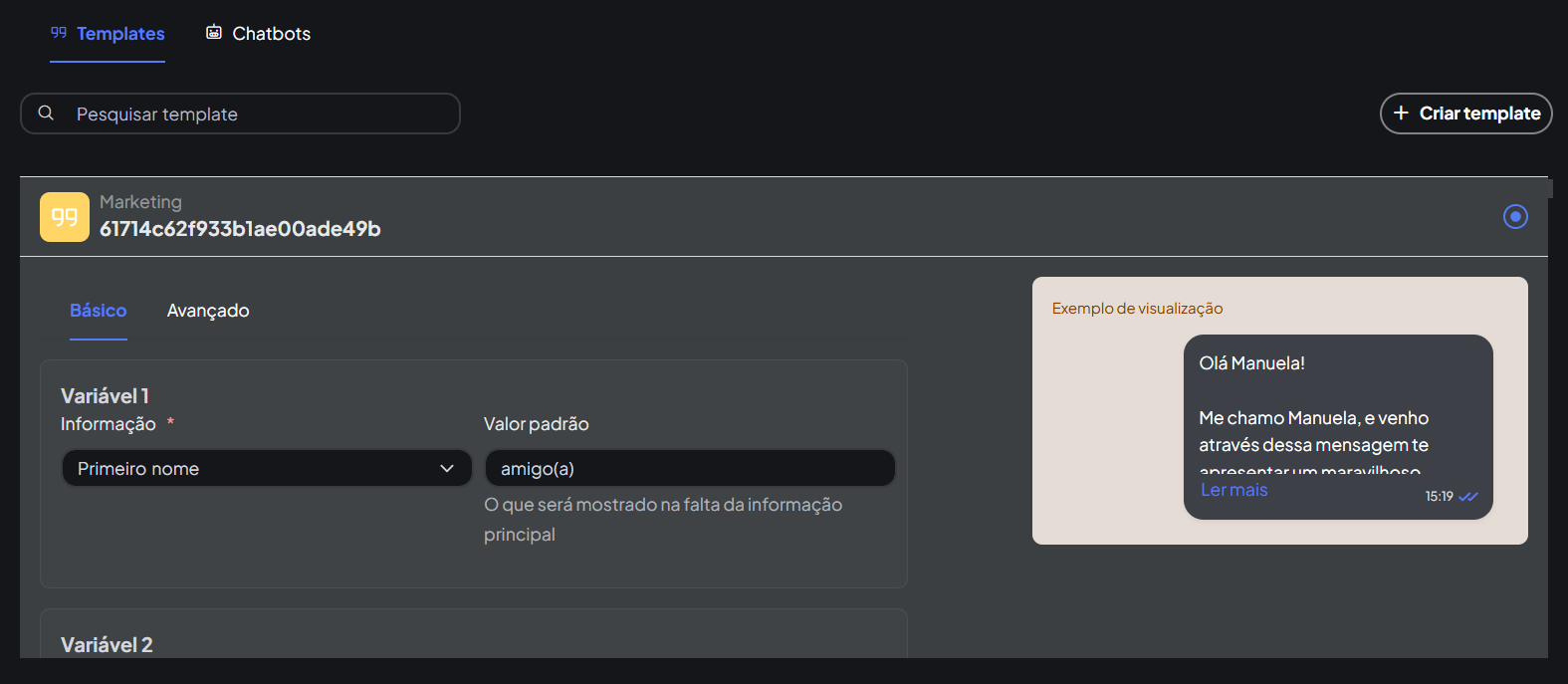Click the Variável 2 section heading
The height and width of the screenshot is (684, 1568).
[107, 645]
